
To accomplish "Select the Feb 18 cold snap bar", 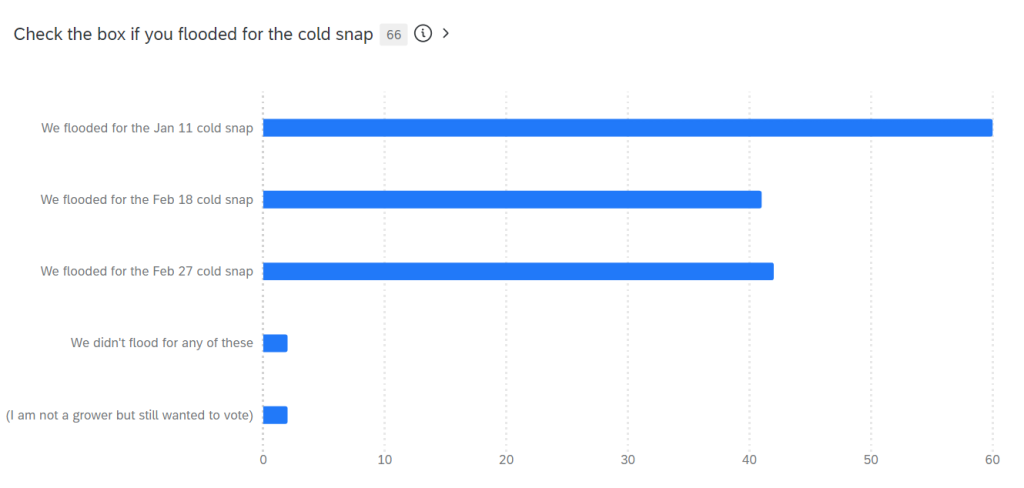I will [x=512, y=199].
